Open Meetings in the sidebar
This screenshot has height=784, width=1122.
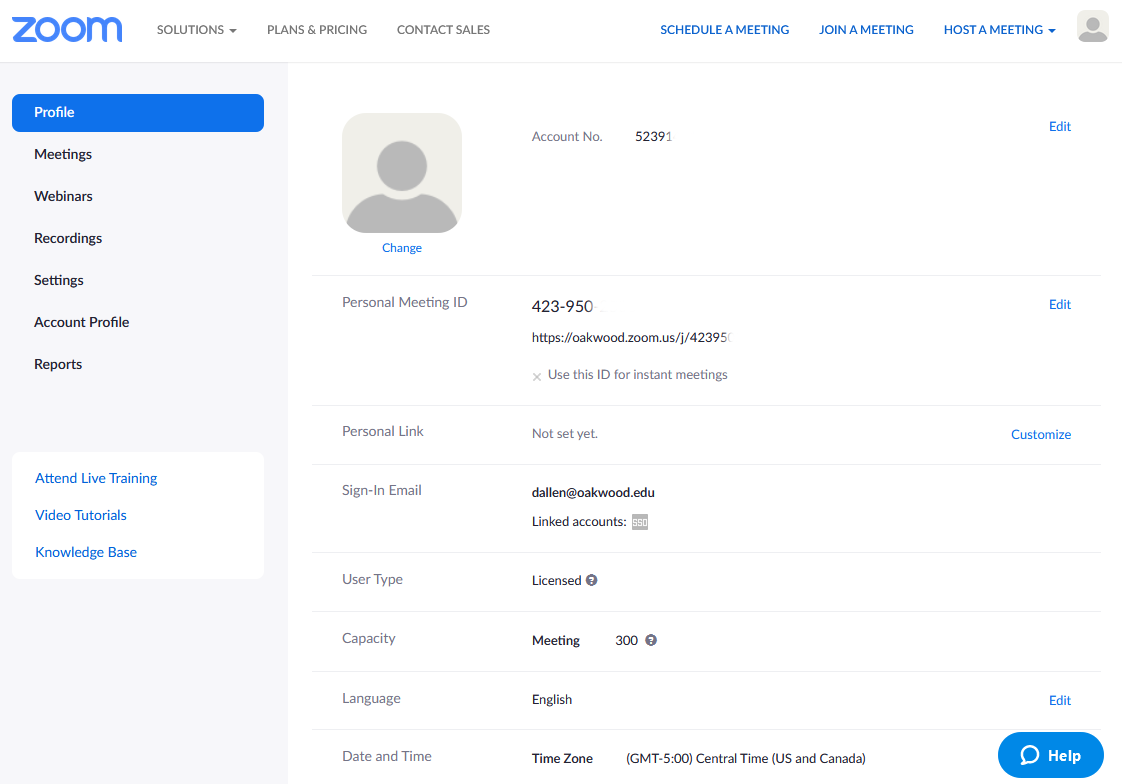pyautogui.click(x=63, y=155)
